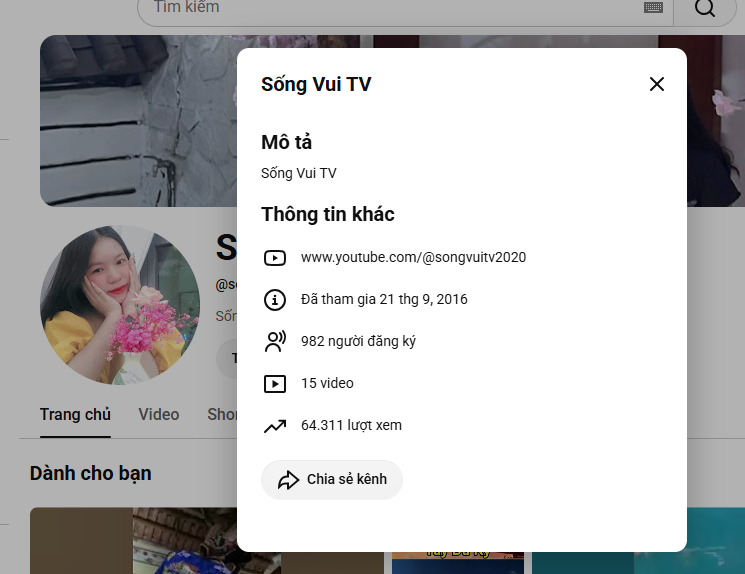Click the subscribers icon next to 982
The height and width of the screenshot is (574, 745).
[x=275, y=342]
